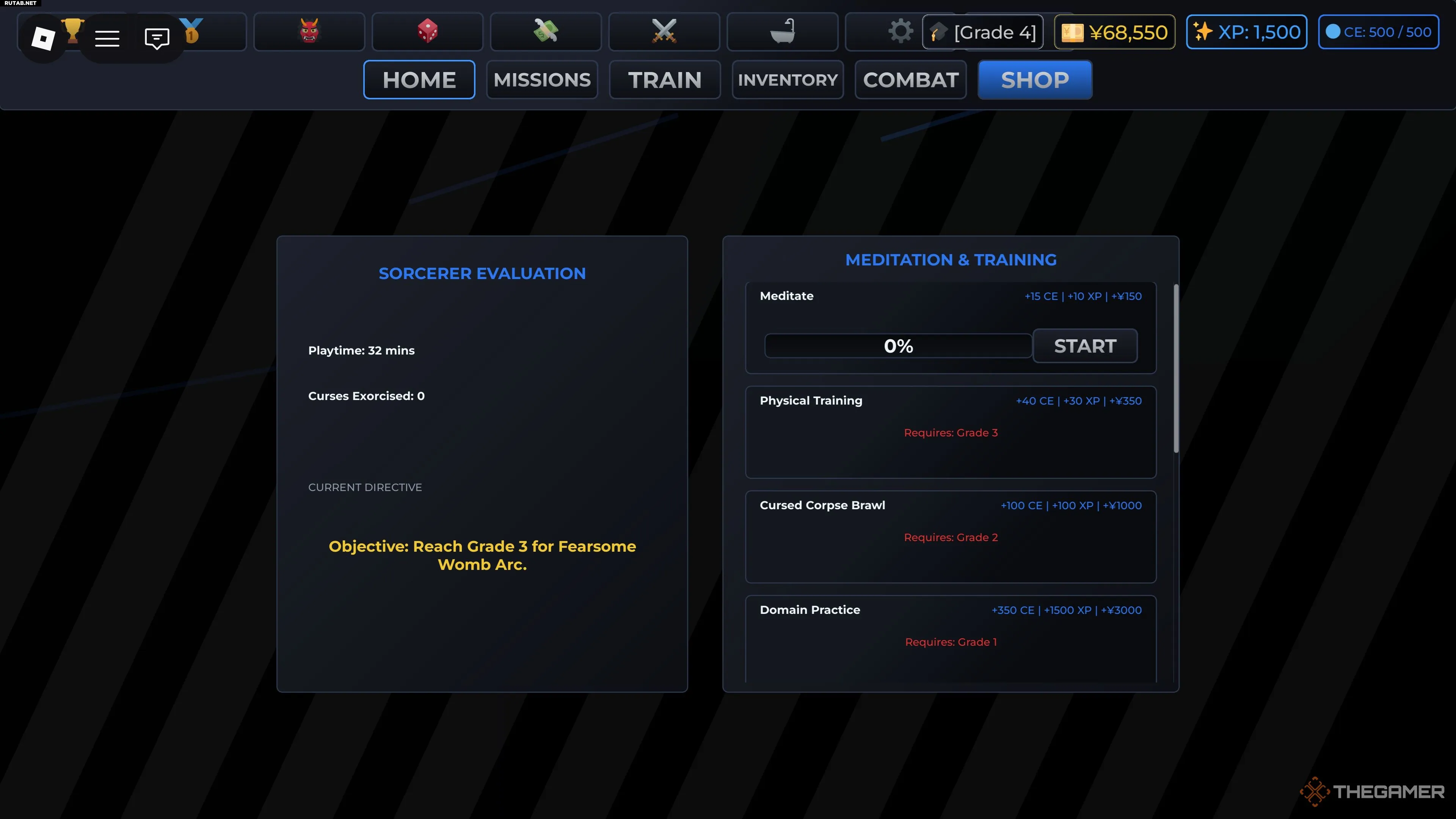Screen dimensions: 1456x819
Task: Open the settings gear icon
Action: pyautogui.click(x=900, y=31)
